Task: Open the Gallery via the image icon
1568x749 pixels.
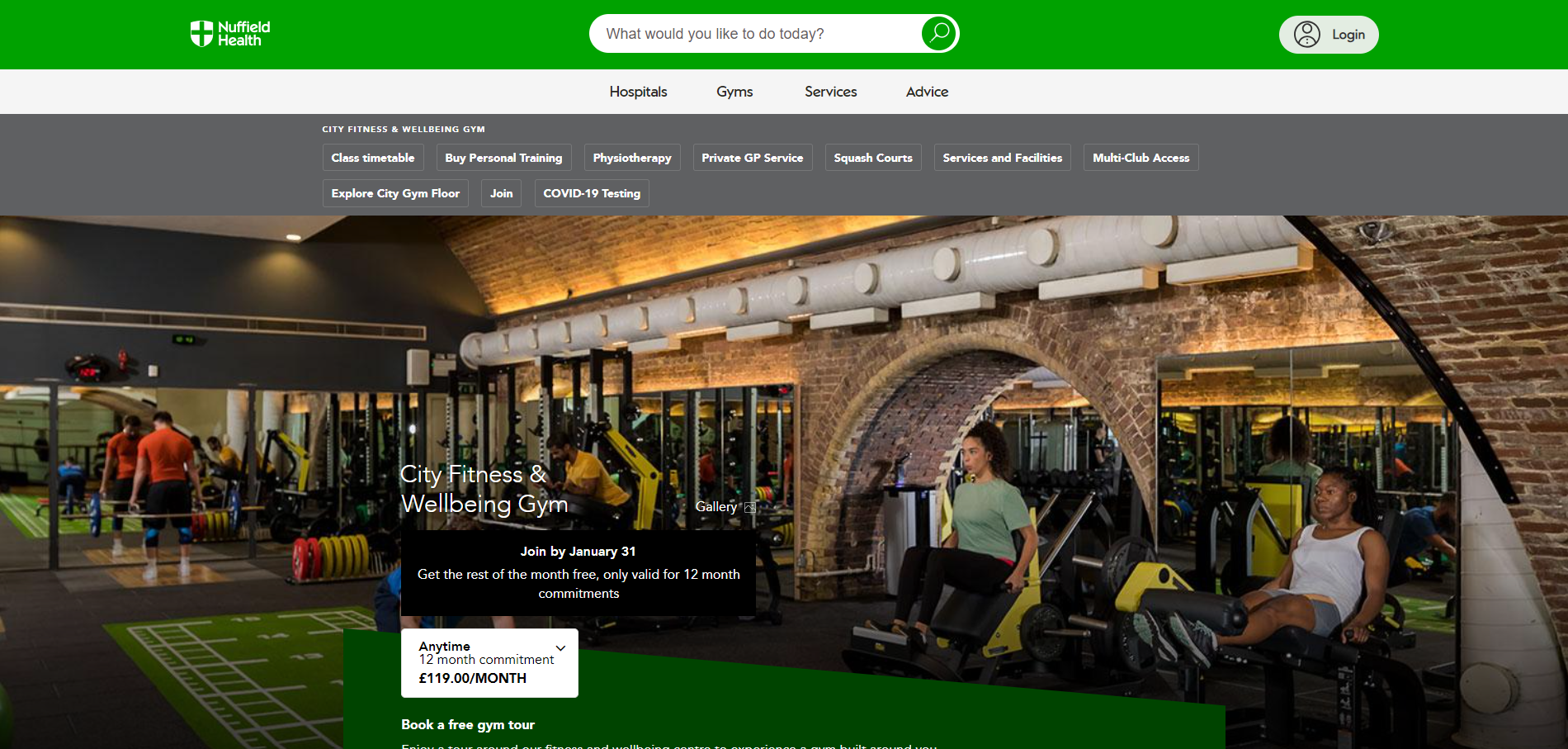Action: coord(749,506)
